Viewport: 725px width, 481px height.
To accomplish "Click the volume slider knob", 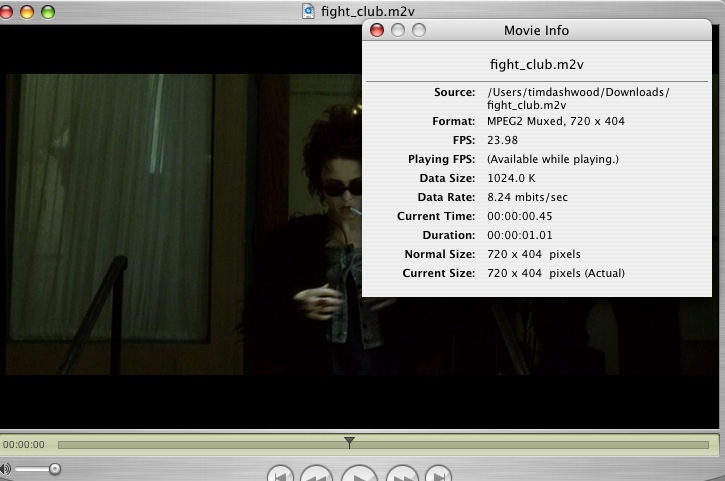I will (x=55, y=469).
